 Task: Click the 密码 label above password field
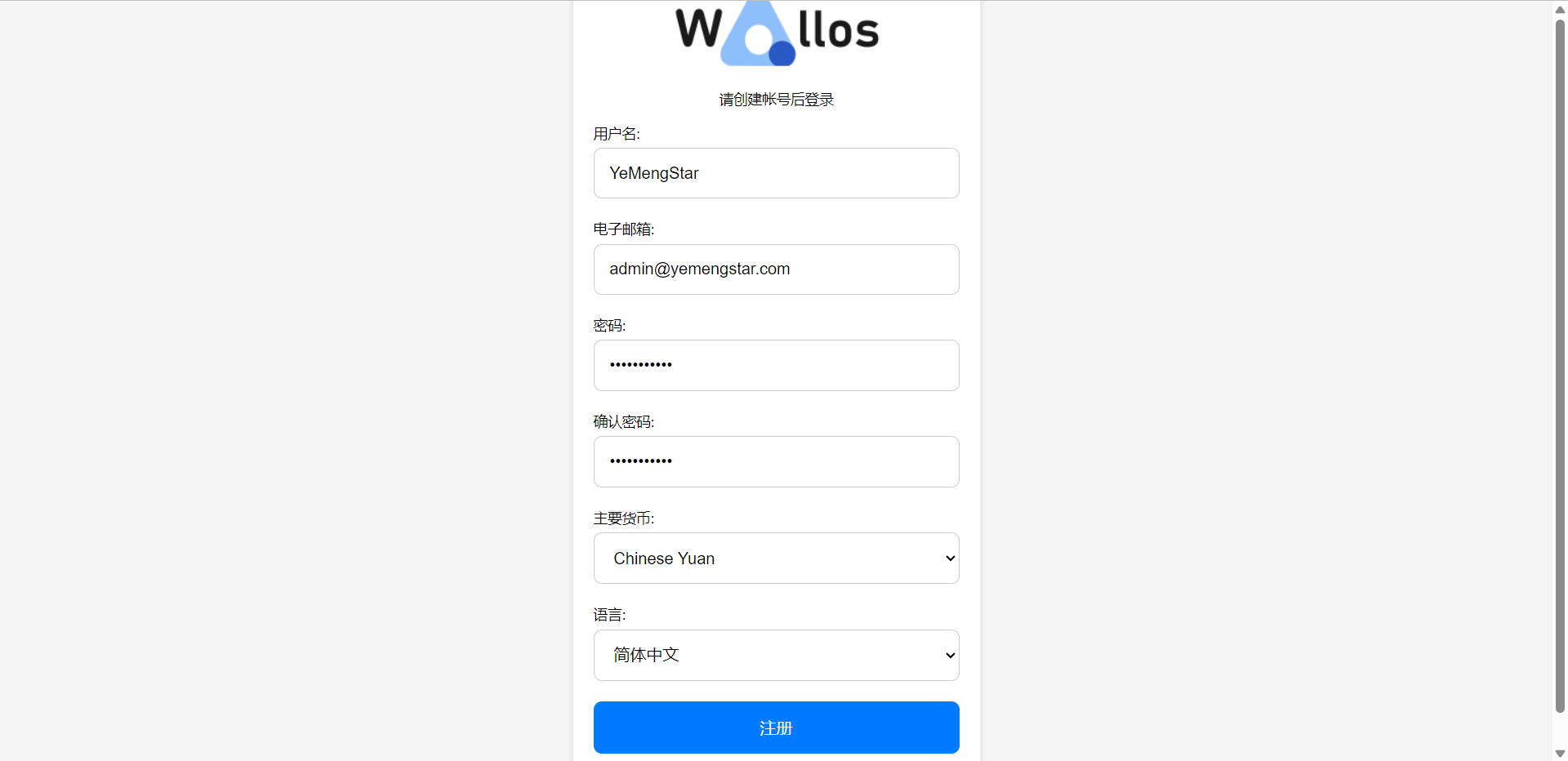click(609, 326)
